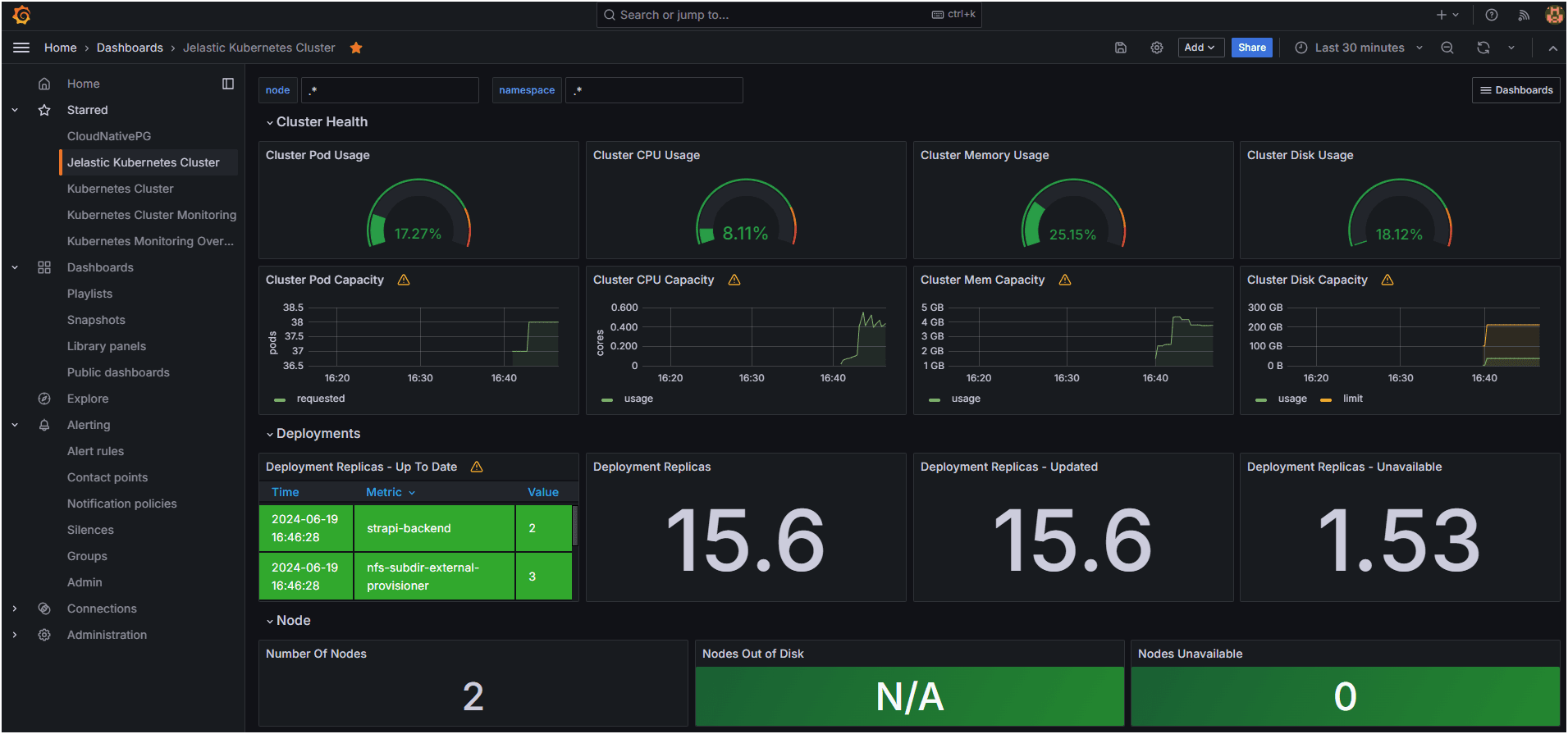Collapse the Node row

click(x=288, y=621)
